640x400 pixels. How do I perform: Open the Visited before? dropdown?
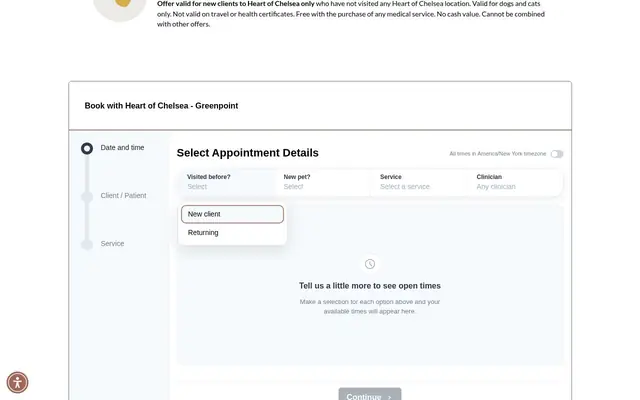point(227,182)
